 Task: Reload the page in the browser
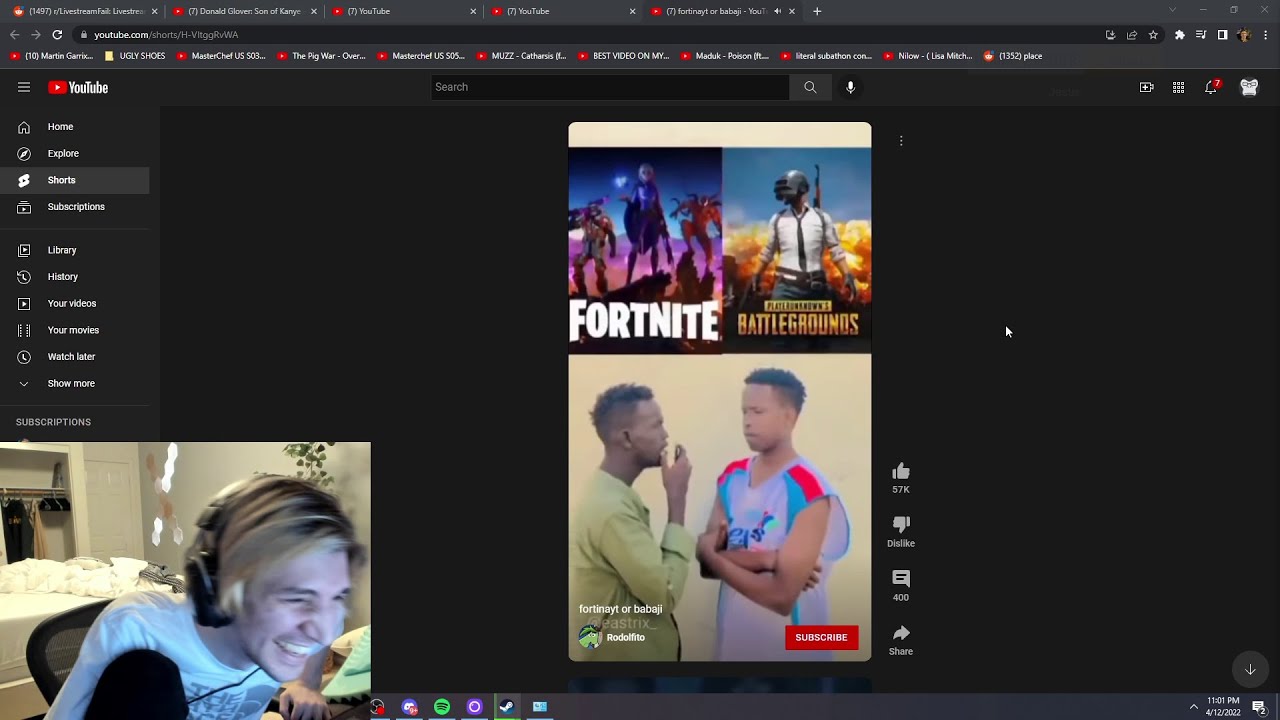point(57,34)
